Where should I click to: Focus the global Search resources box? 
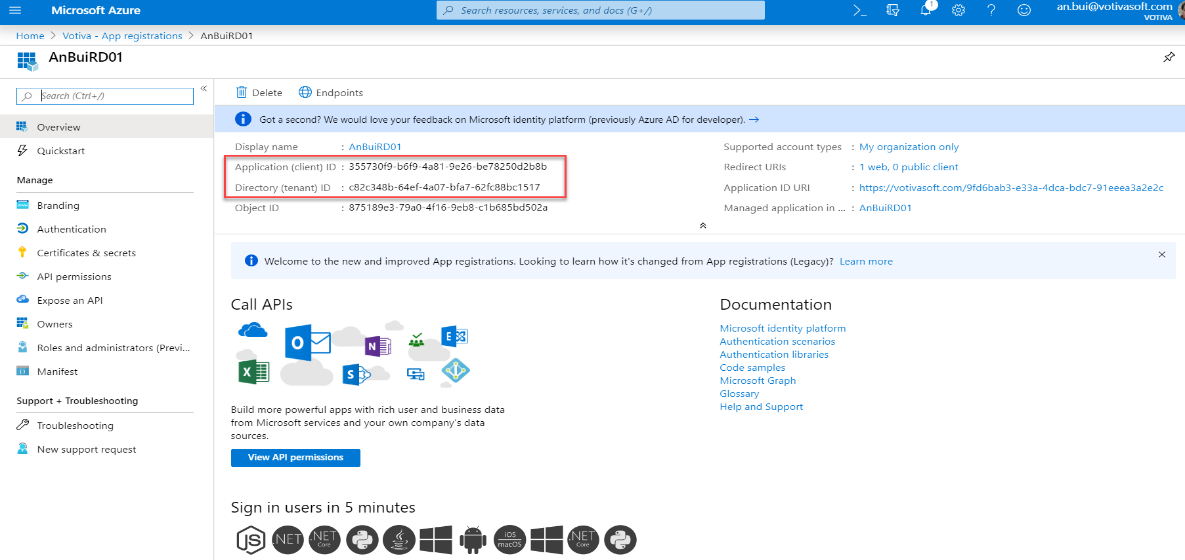coord(601,11)
